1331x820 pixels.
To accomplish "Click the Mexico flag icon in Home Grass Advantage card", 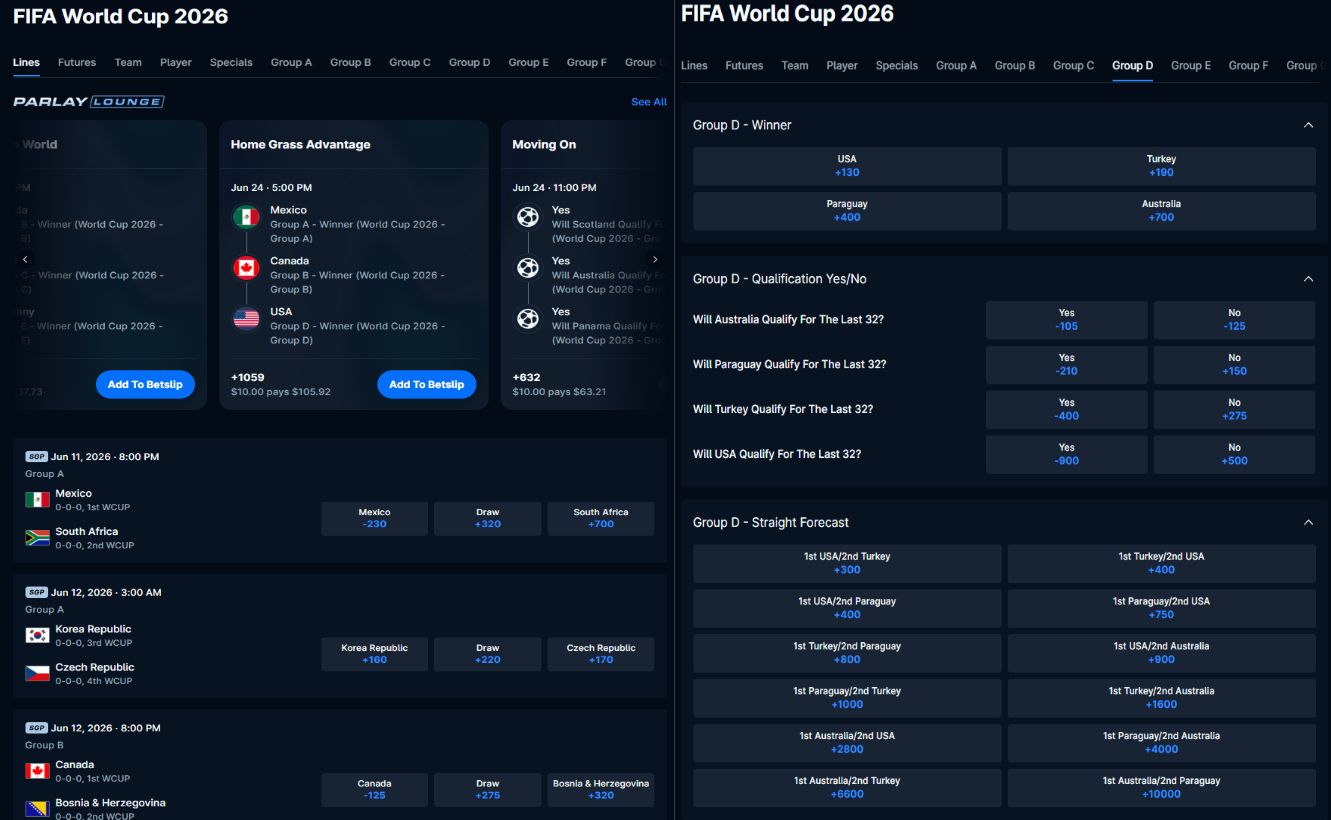I will click(246, 217).
